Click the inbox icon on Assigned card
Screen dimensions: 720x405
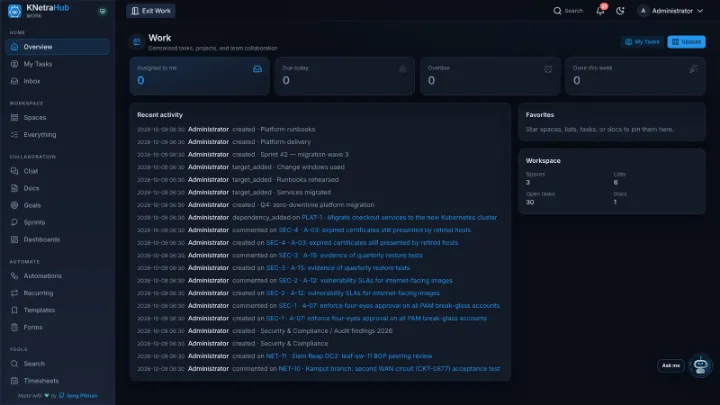pyautogui.click(x=258, y=69)
